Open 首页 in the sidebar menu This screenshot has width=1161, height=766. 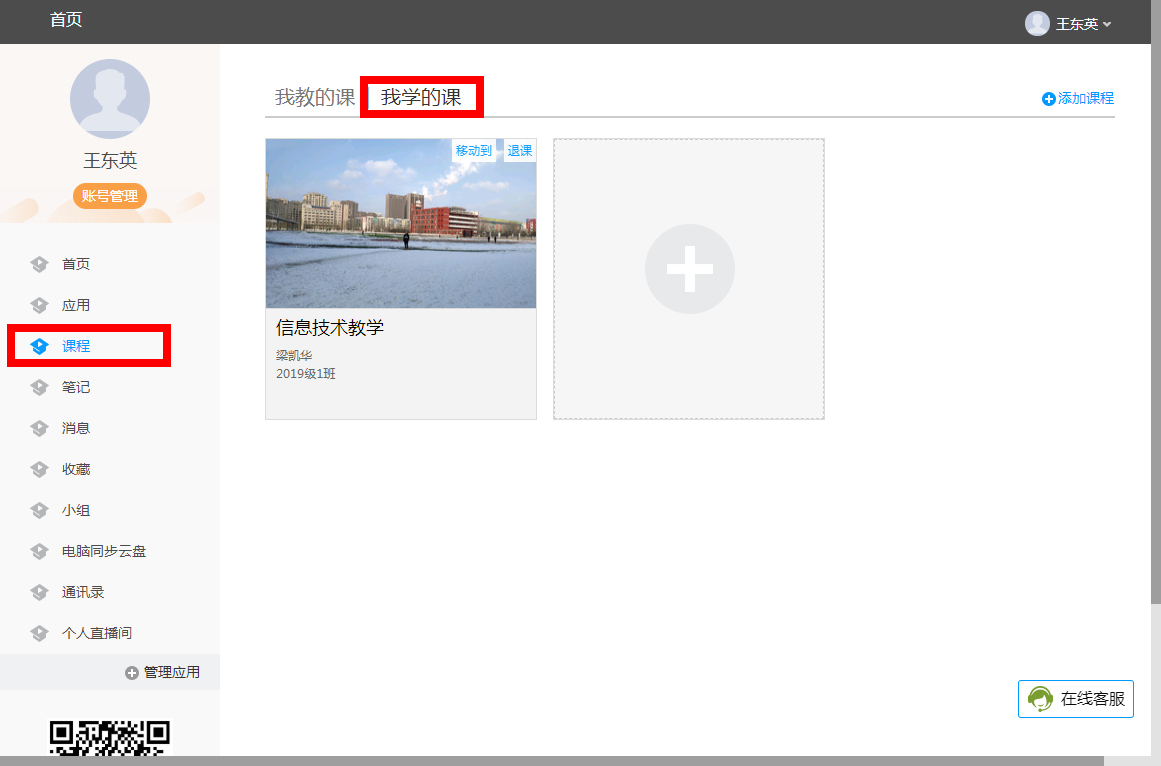click(76, 264)
